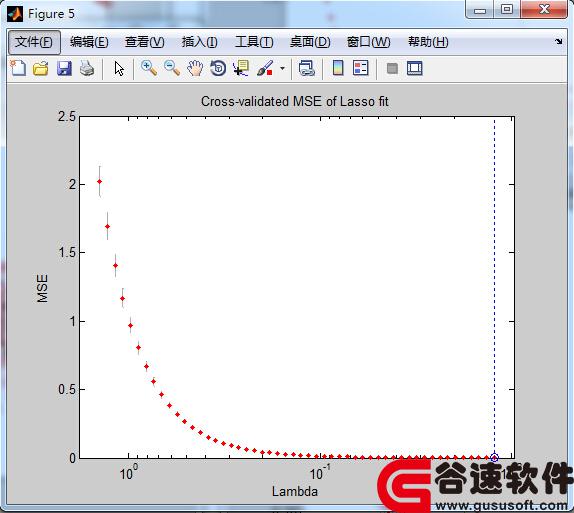Click the New Figure icon
Image resolution: width=574 pixels, height=513 pixels.
[18, 68]
